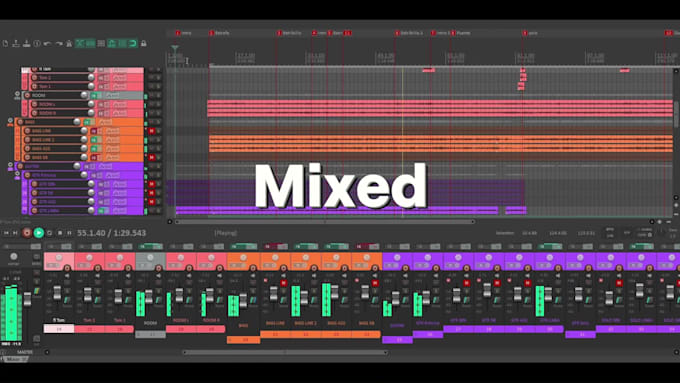Click the ROOM track name in track panel
This screenshot has width=680, height=383.
click(38, 95)
